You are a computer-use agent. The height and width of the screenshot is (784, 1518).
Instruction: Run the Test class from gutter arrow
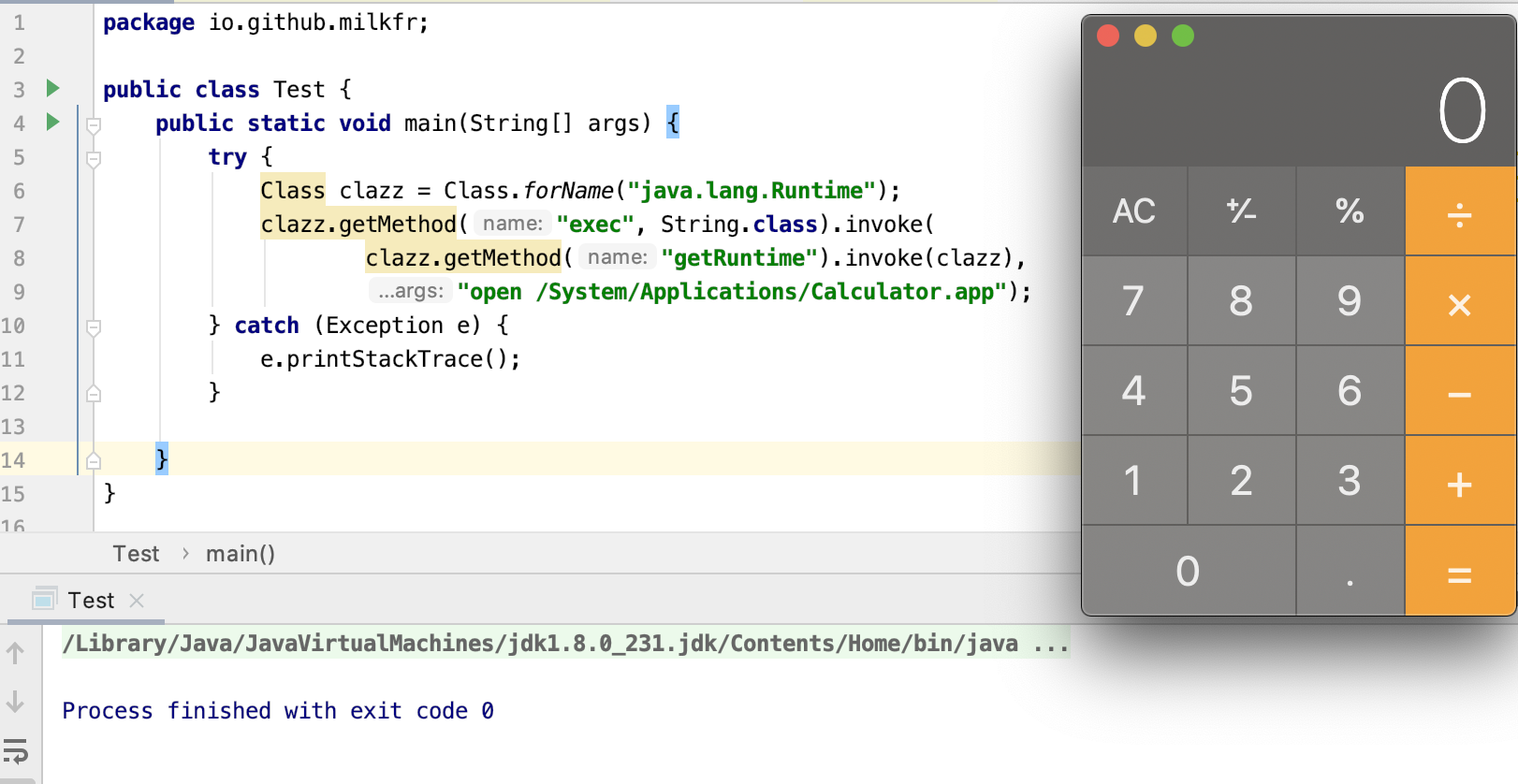[53, 88]
